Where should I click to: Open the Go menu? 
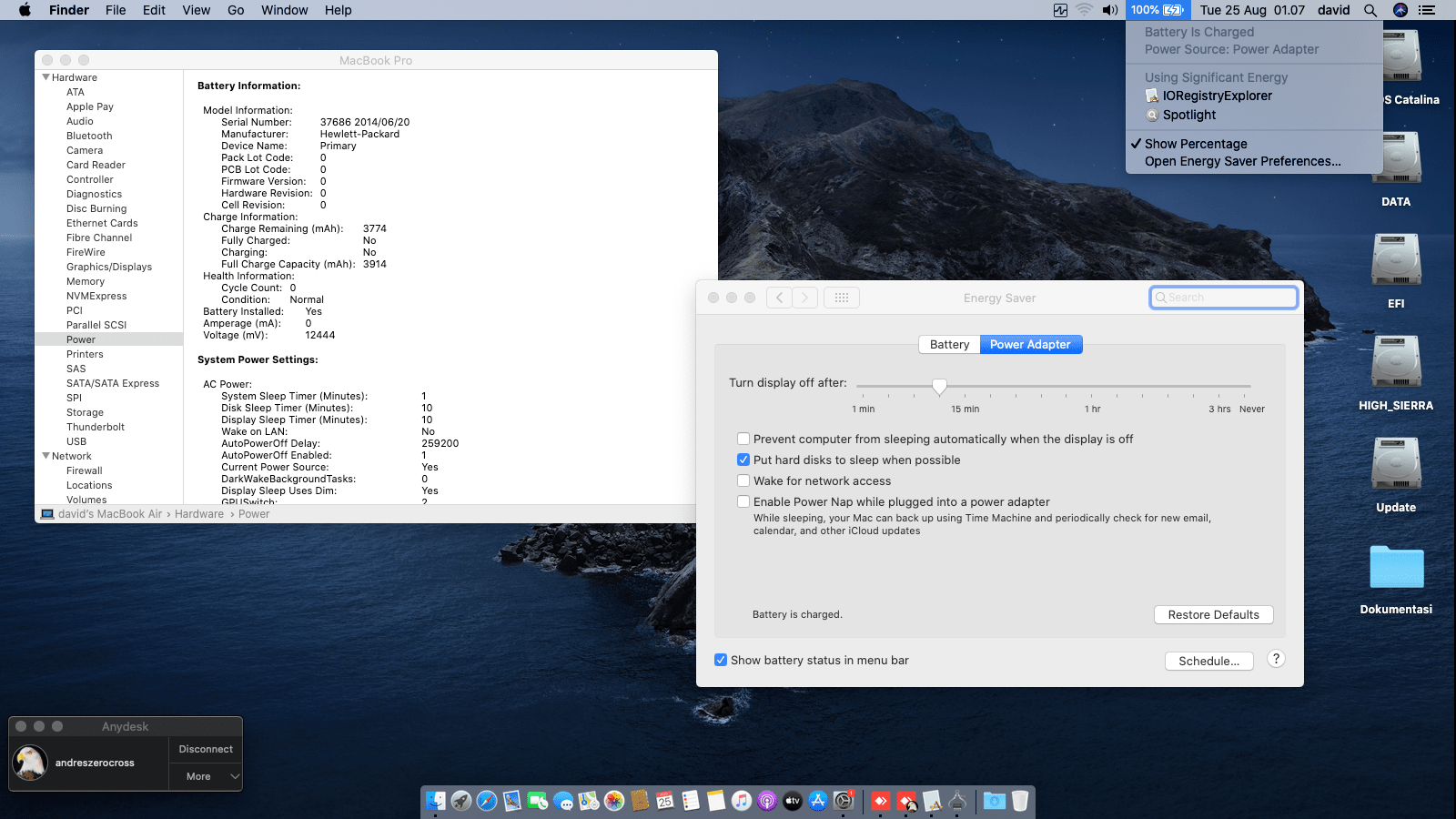236,10
